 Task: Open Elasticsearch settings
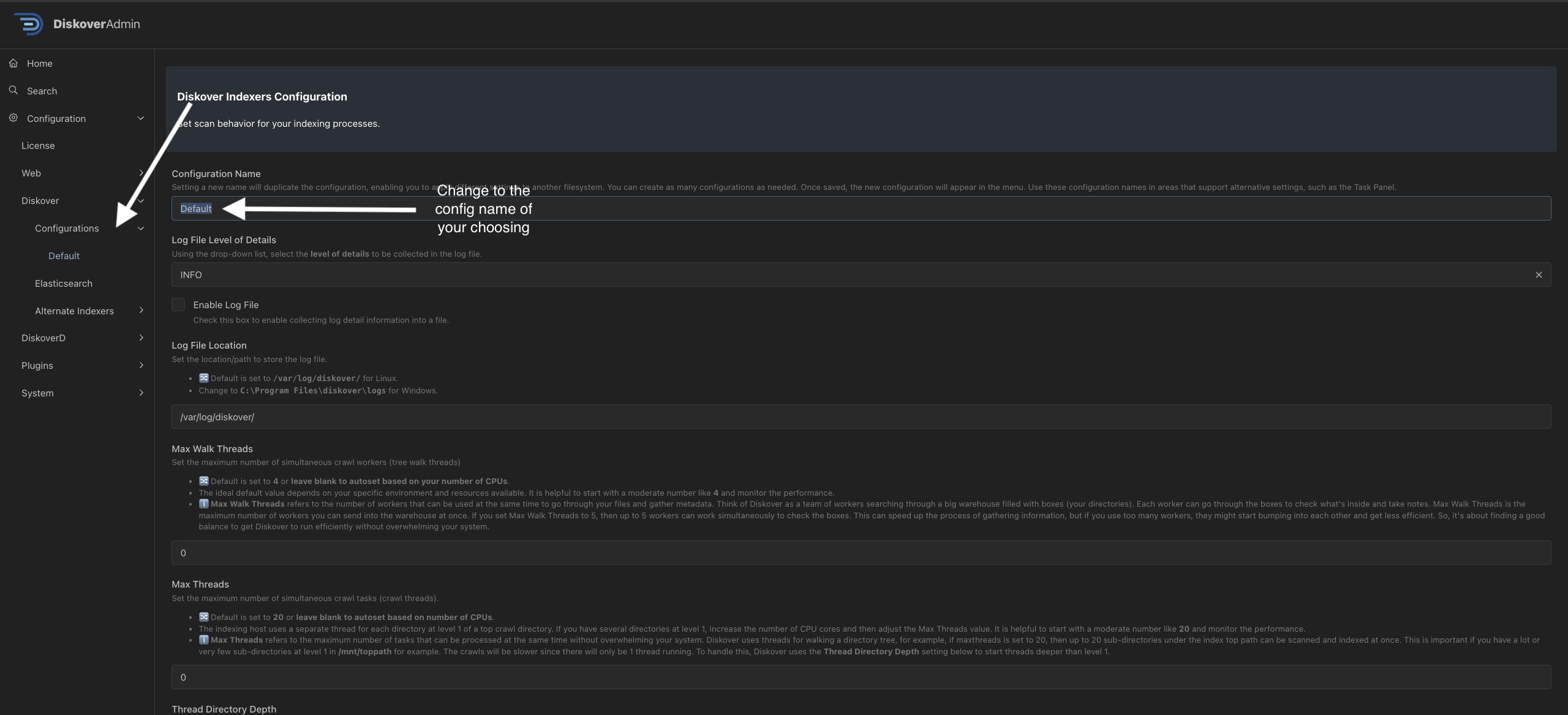point(64,283)
